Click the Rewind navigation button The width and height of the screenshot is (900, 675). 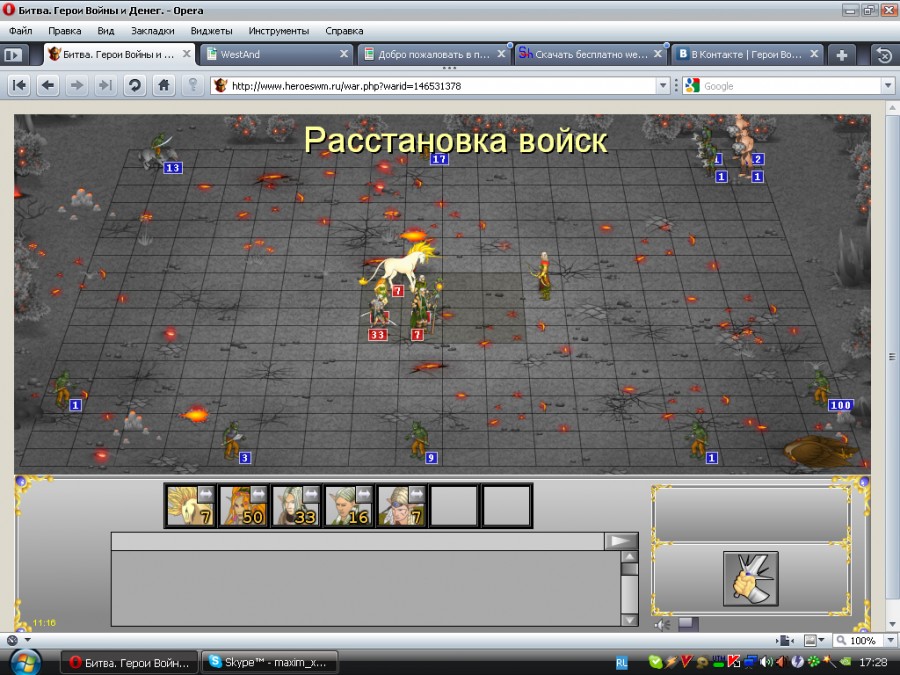point(19,86)
